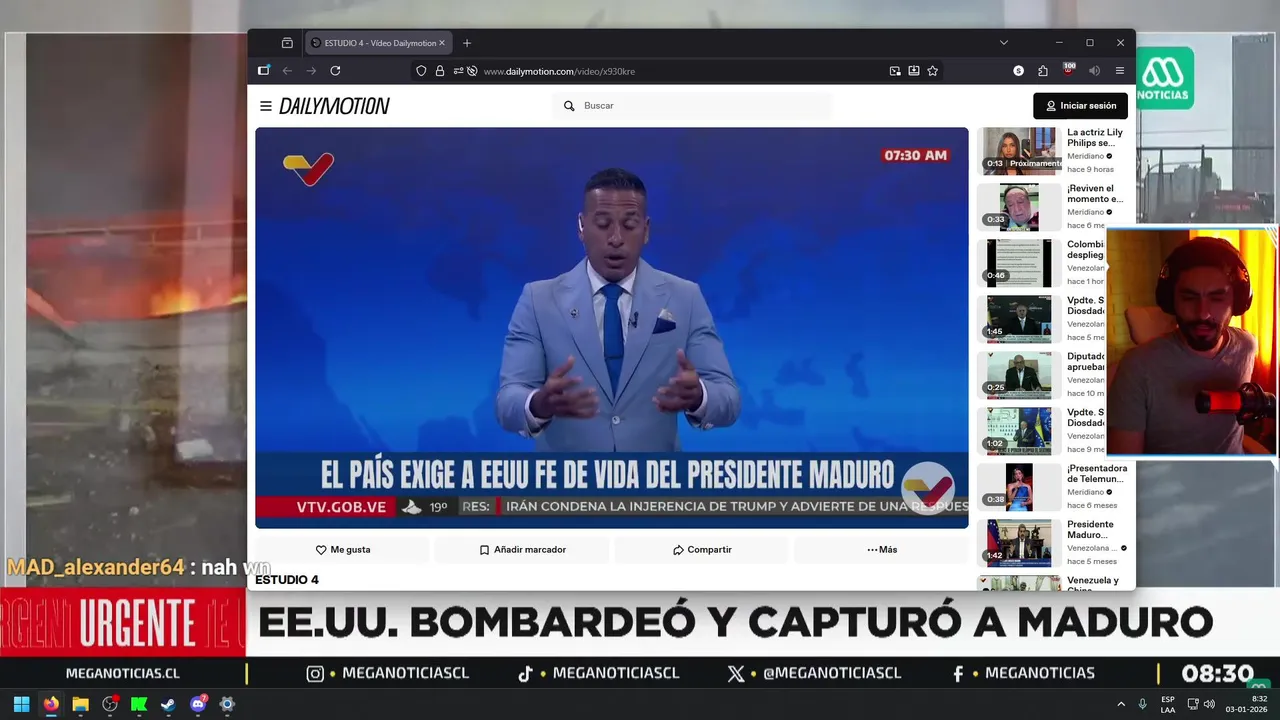Open thumbnail with 1:02 duration
The width and height of the screenshot is (1280, 720).
1019,431
